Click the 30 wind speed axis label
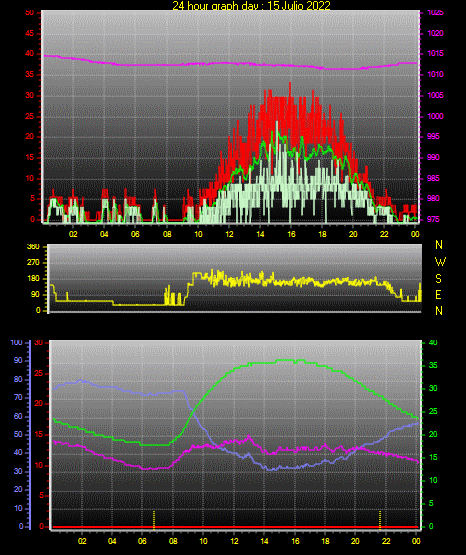466x555 pixels. [30, 96]
